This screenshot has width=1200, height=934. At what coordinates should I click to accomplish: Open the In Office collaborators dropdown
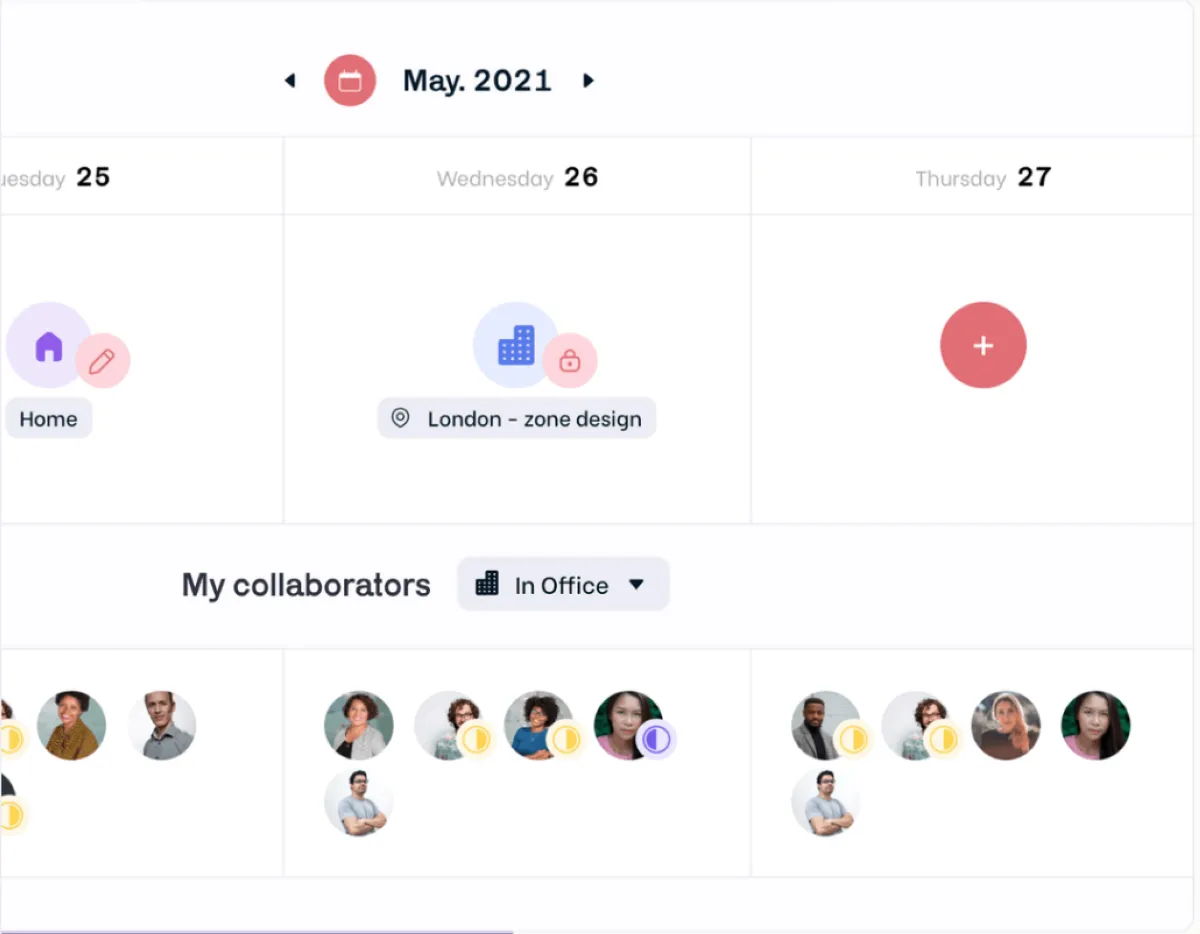[563, 584]
